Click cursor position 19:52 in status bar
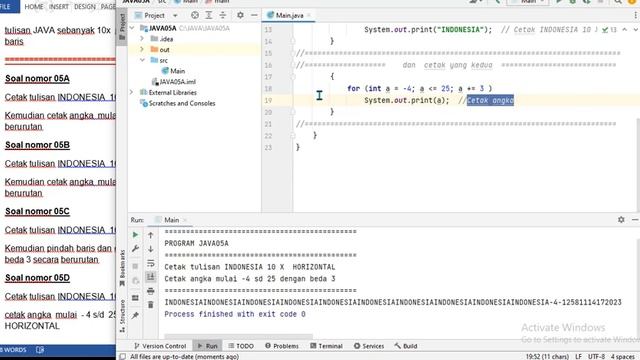The image size is (640, 360). [547, 356]
